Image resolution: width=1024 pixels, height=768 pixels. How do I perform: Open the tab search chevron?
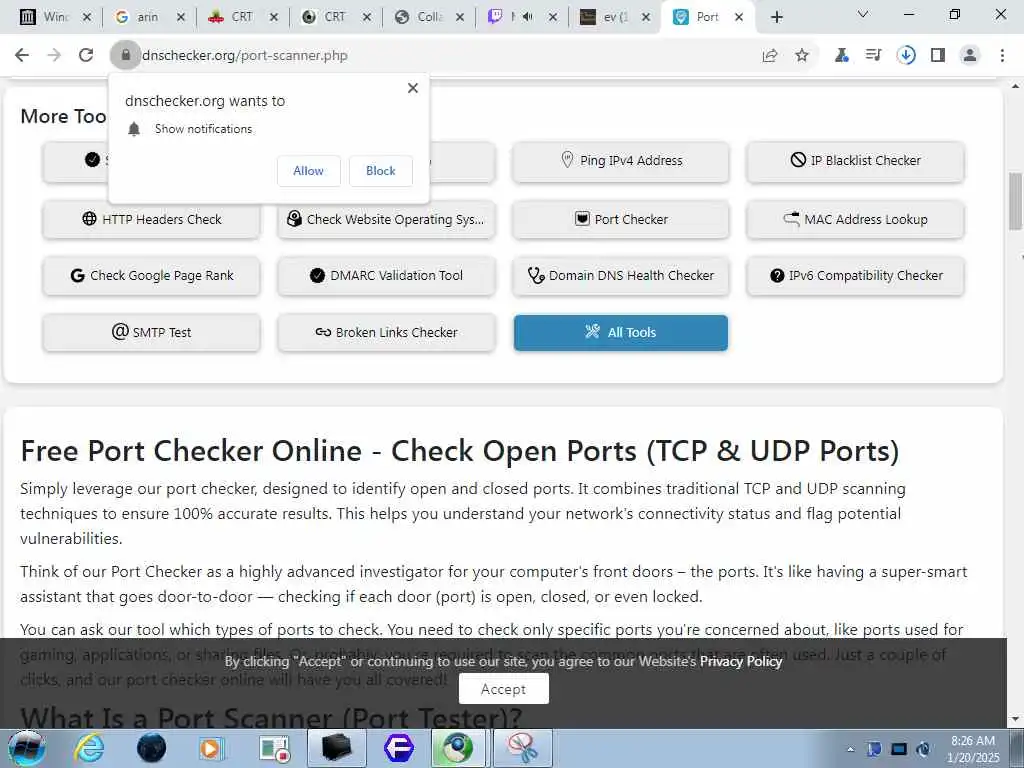point(863,14)
